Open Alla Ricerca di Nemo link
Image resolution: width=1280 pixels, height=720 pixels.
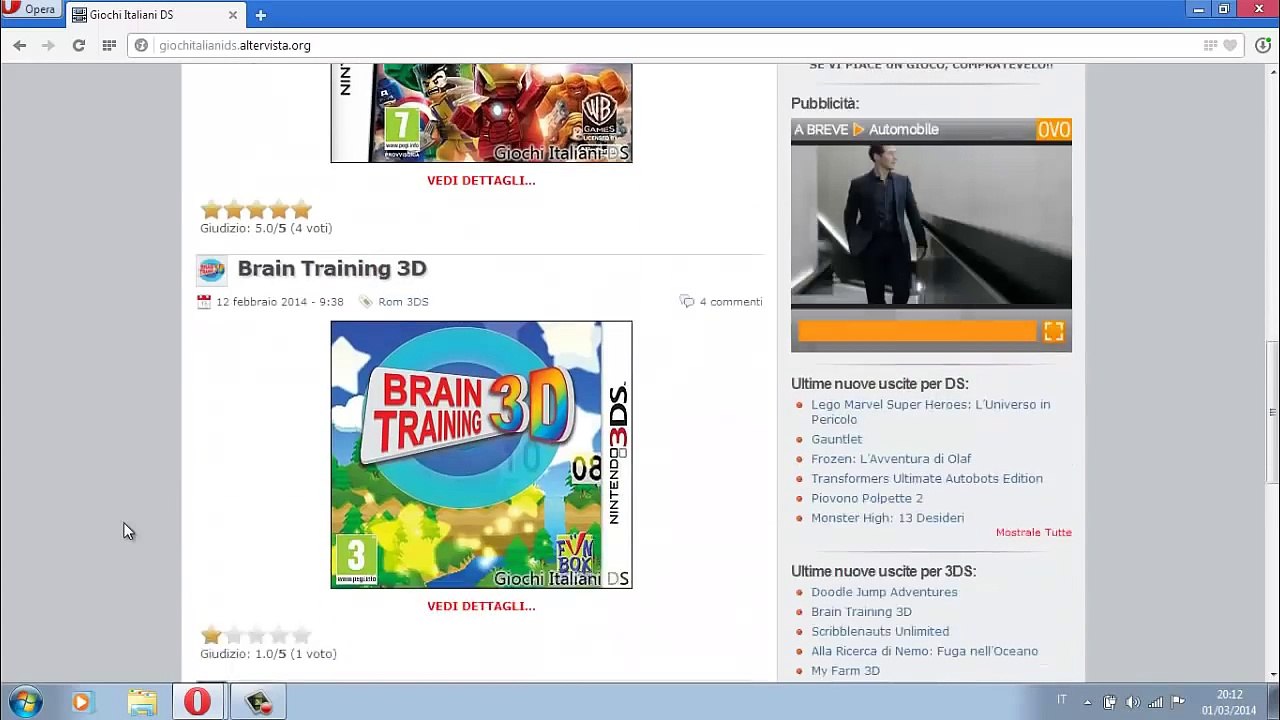pyautogui.click(x=925, y=651)
